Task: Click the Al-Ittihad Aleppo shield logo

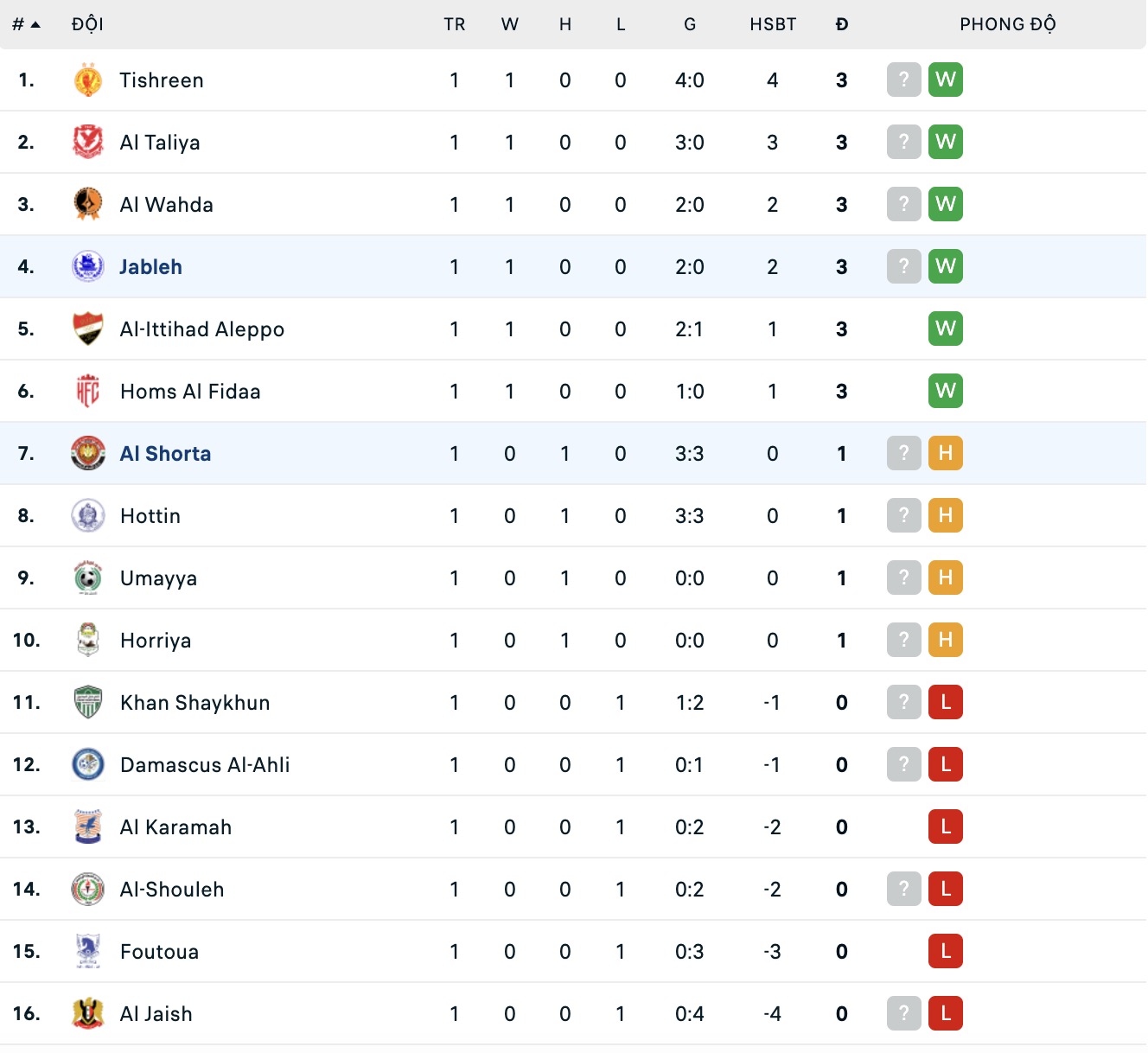Action: [87, 329]
